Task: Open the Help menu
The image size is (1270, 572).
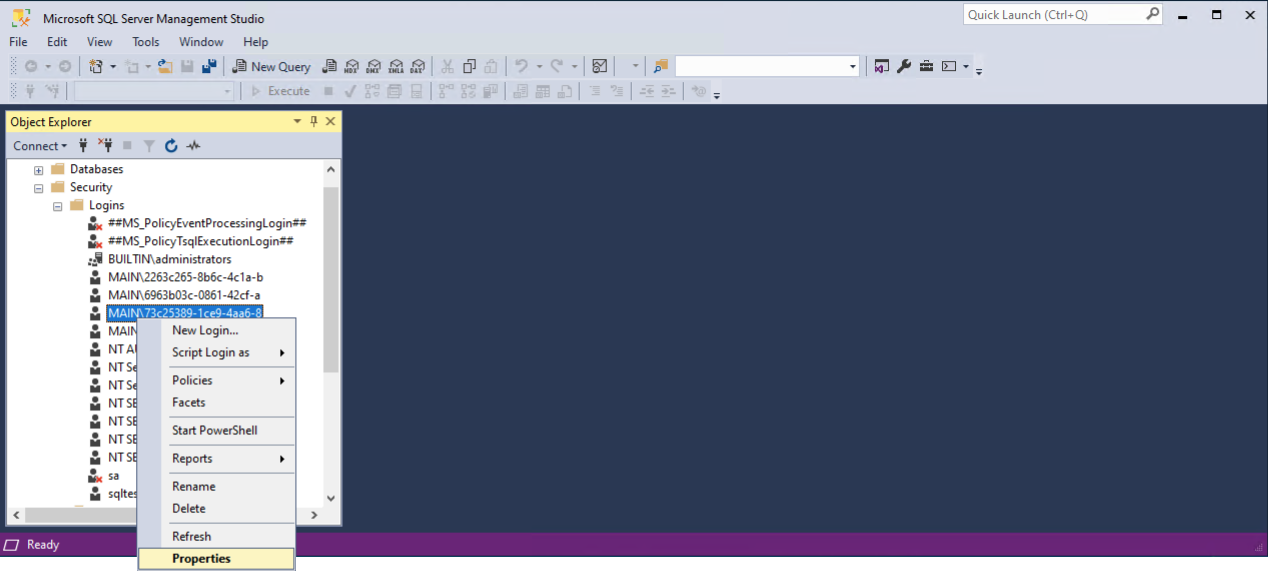Action: (x=256, y=42)
